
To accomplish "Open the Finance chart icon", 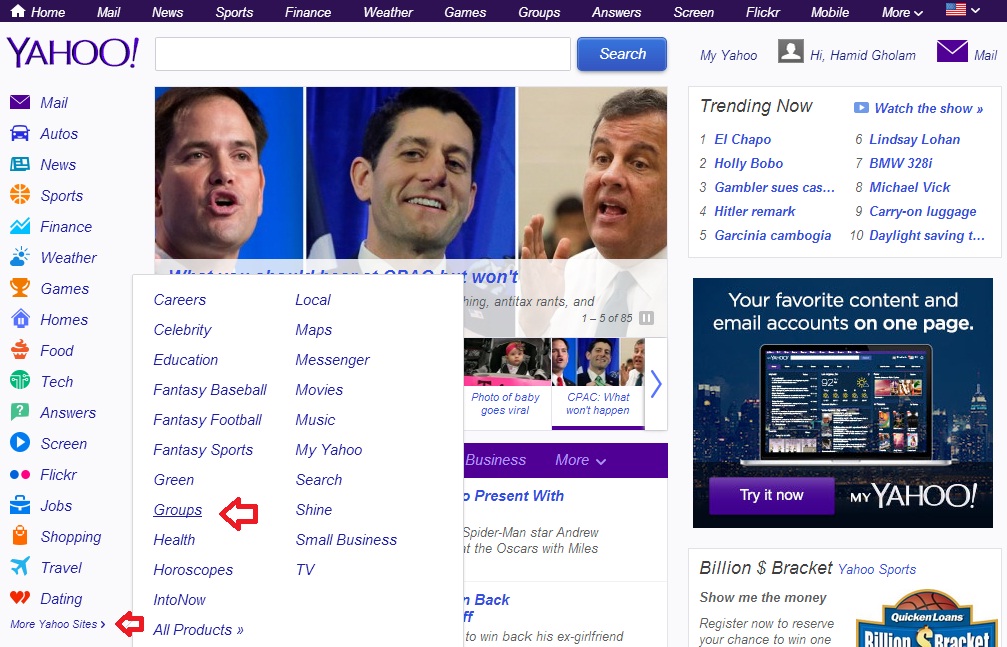I will pyautogui.click(x=20, y=226).
